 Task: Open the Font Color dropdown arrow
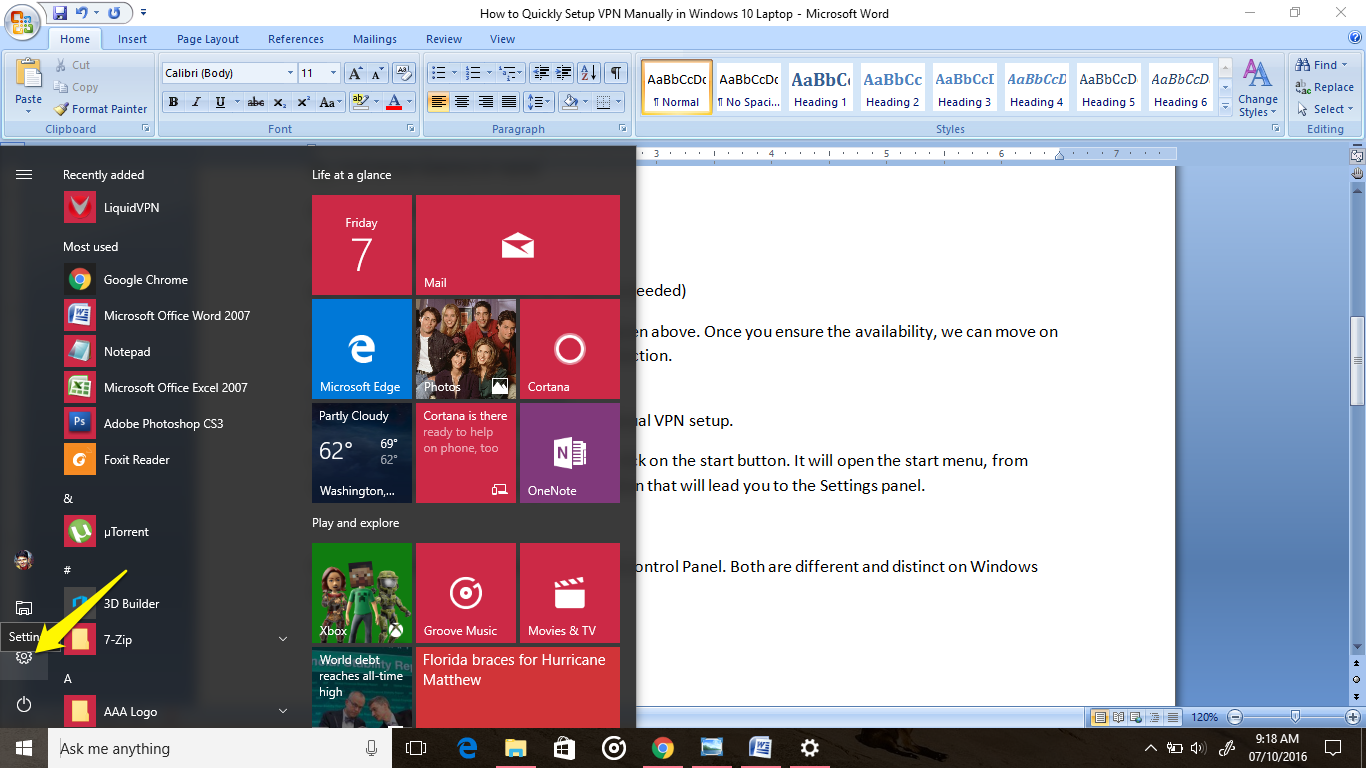coord(410,102)
